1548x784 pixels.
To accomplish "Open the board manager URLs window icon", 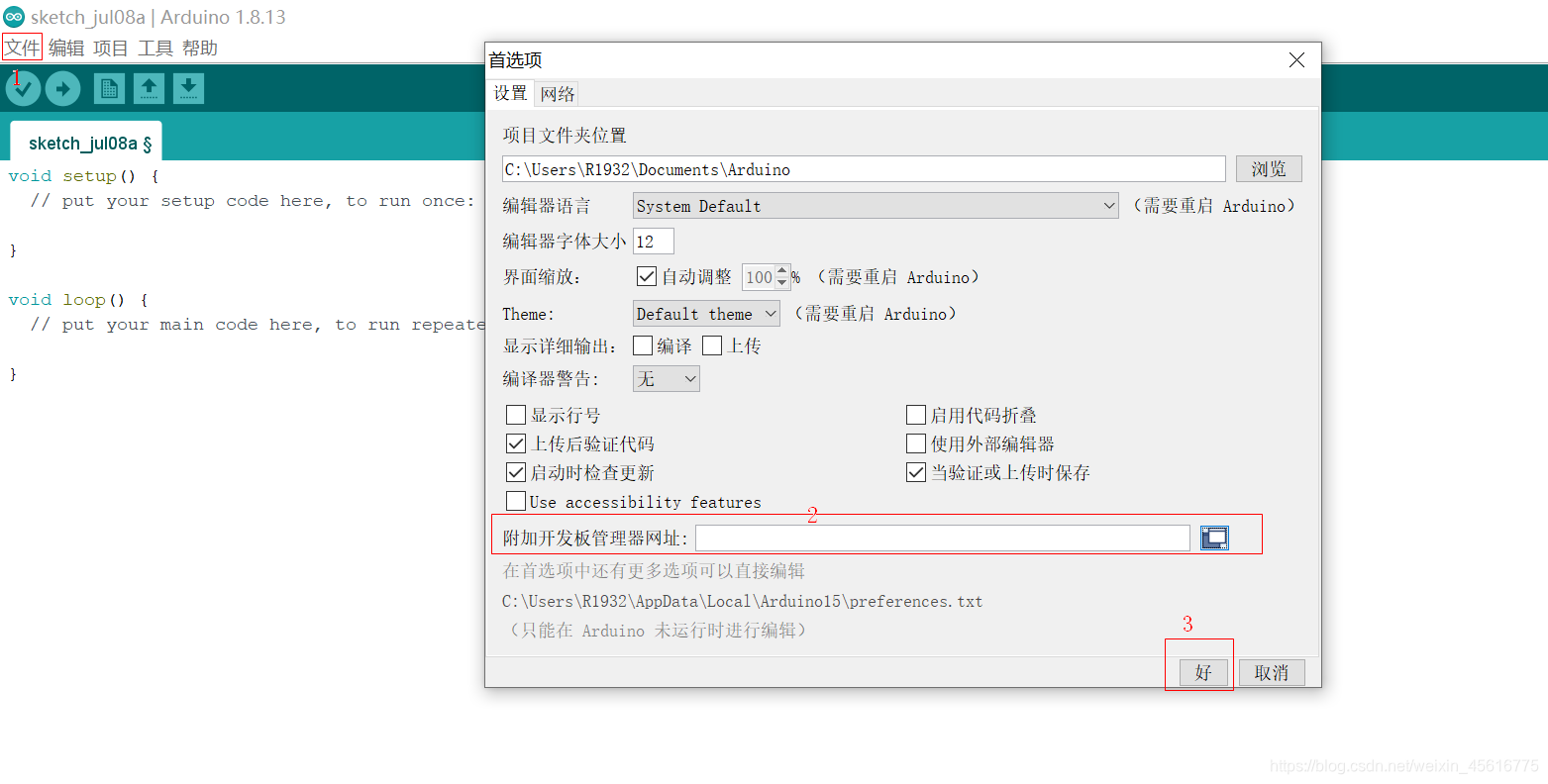I will tap(1214, 538).
